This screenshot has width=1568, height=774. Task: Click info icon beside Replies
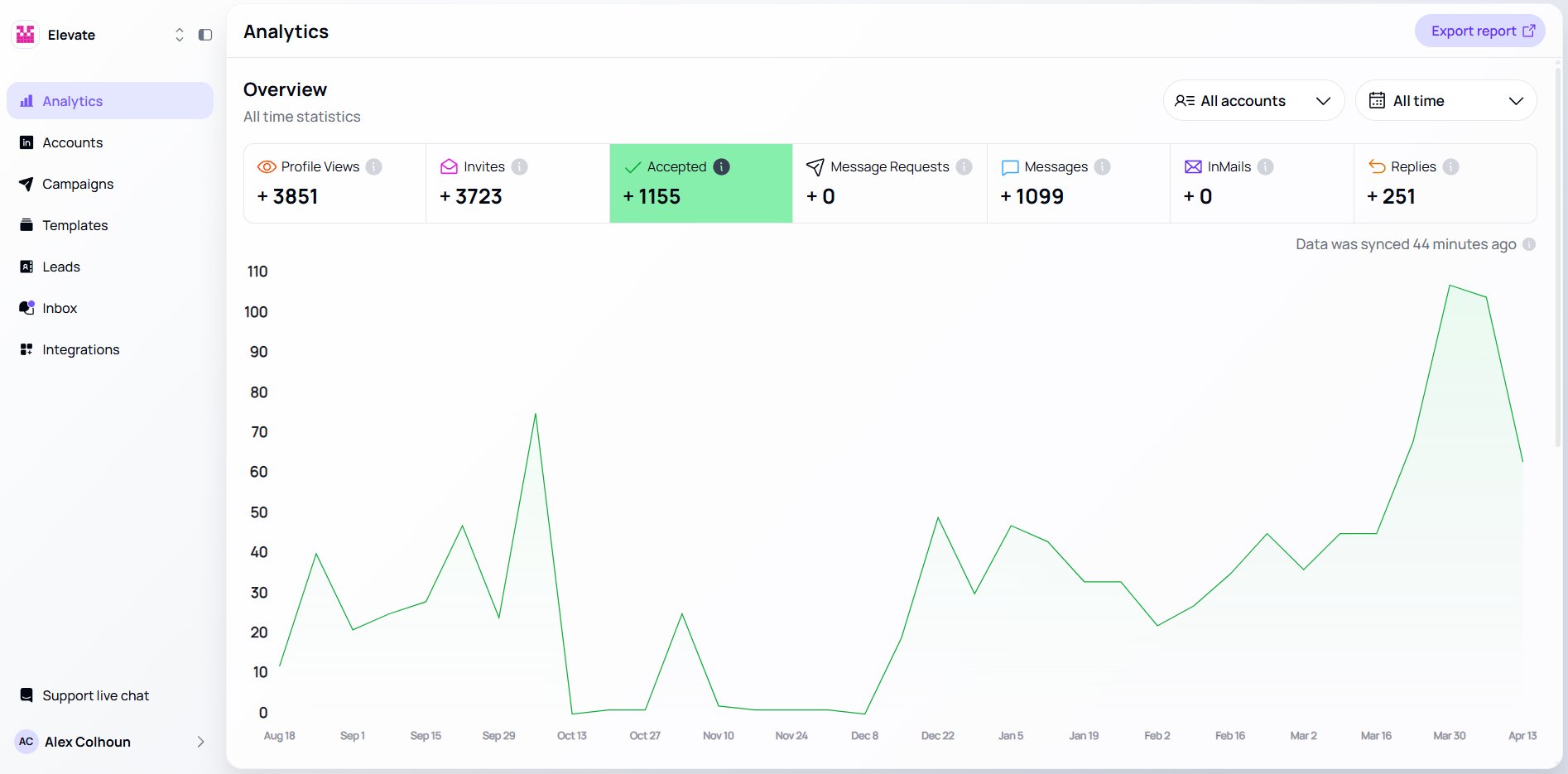(x=1450, y=166)
